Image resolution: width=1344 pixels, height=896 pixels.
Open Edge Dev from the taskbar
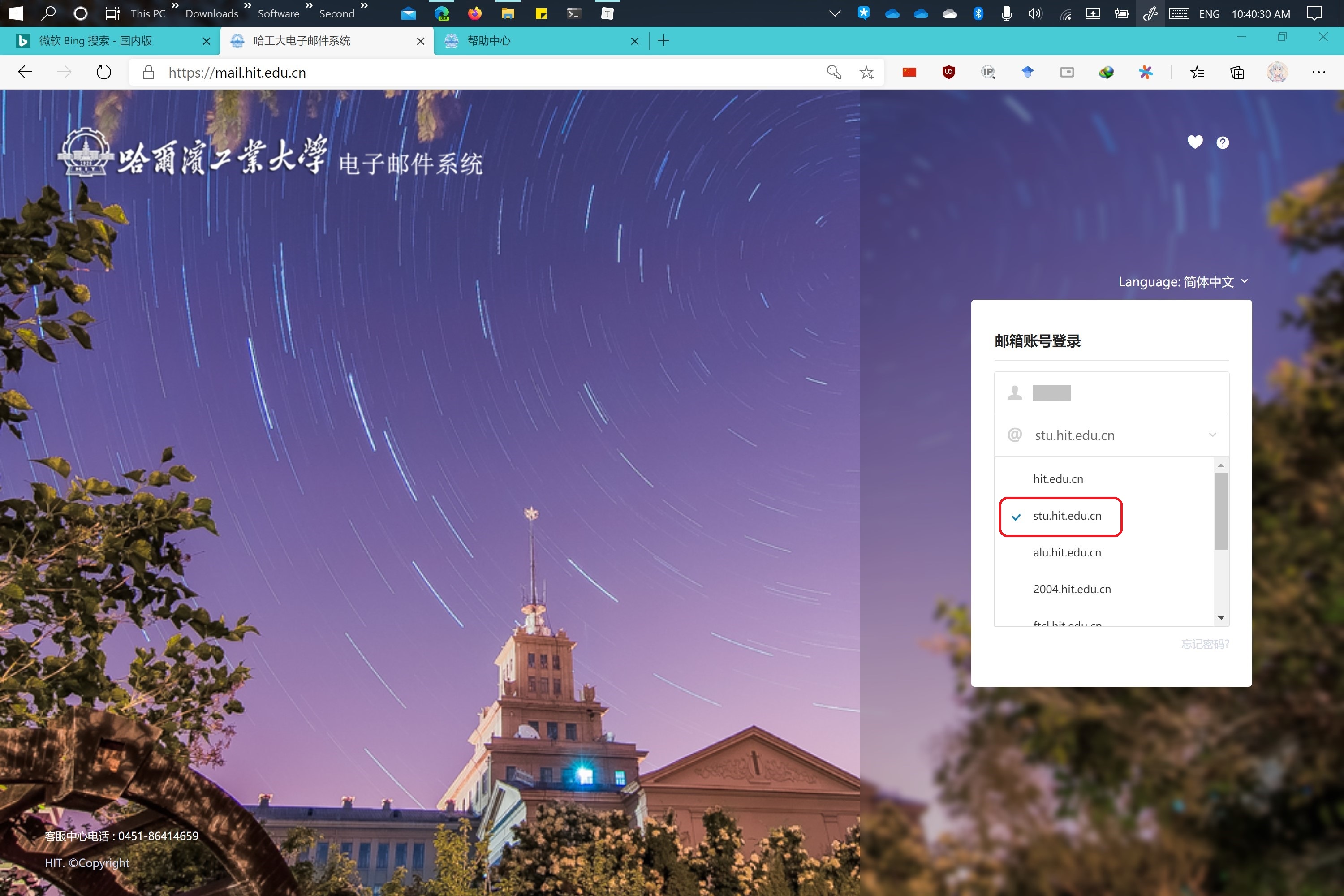(442, 13)
